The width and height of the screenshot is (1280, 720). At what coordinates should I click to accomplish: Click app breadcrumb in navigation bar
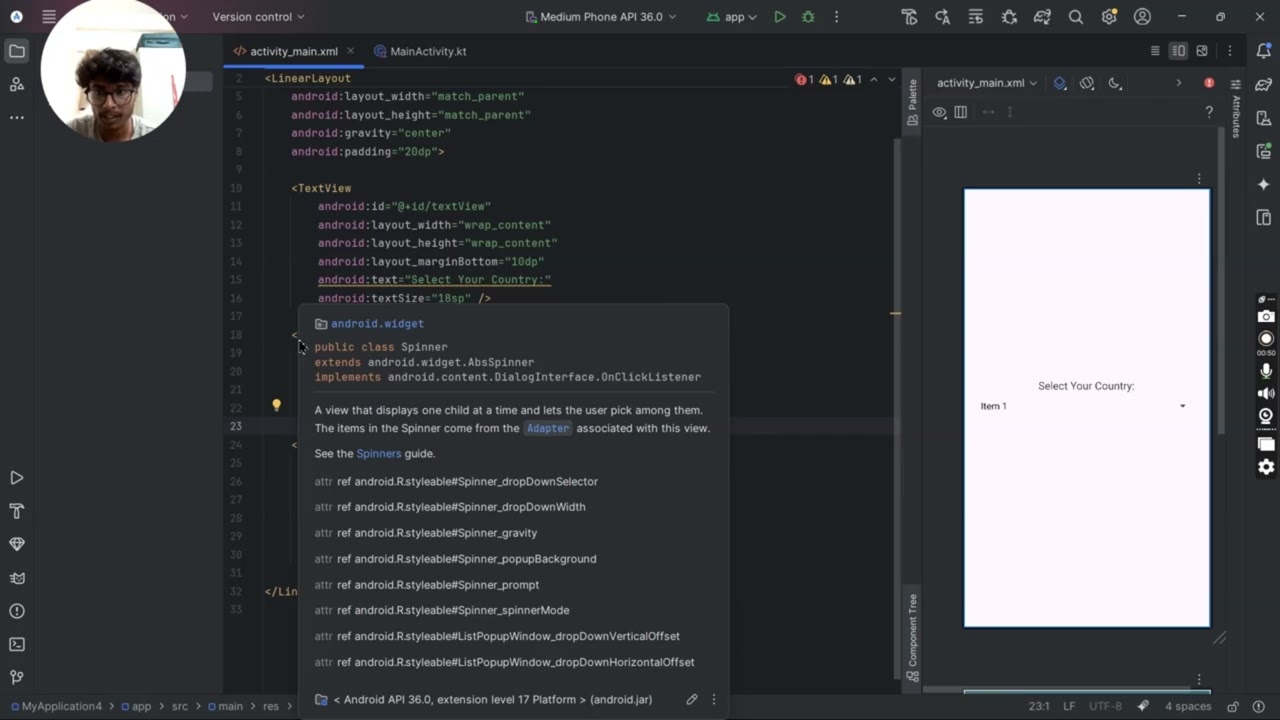tap(136, 706)
